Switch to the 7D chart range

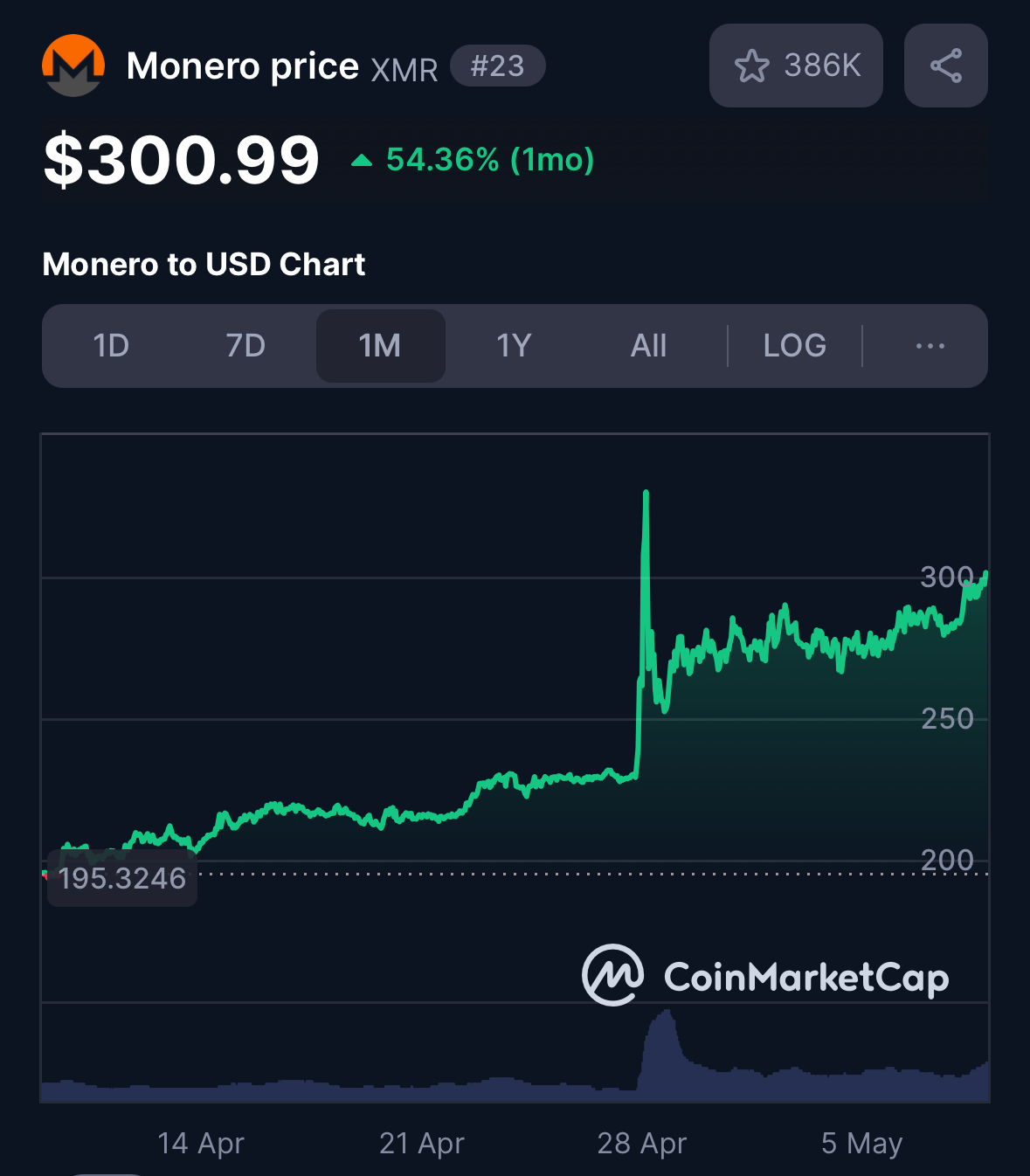tap(245, 346)
